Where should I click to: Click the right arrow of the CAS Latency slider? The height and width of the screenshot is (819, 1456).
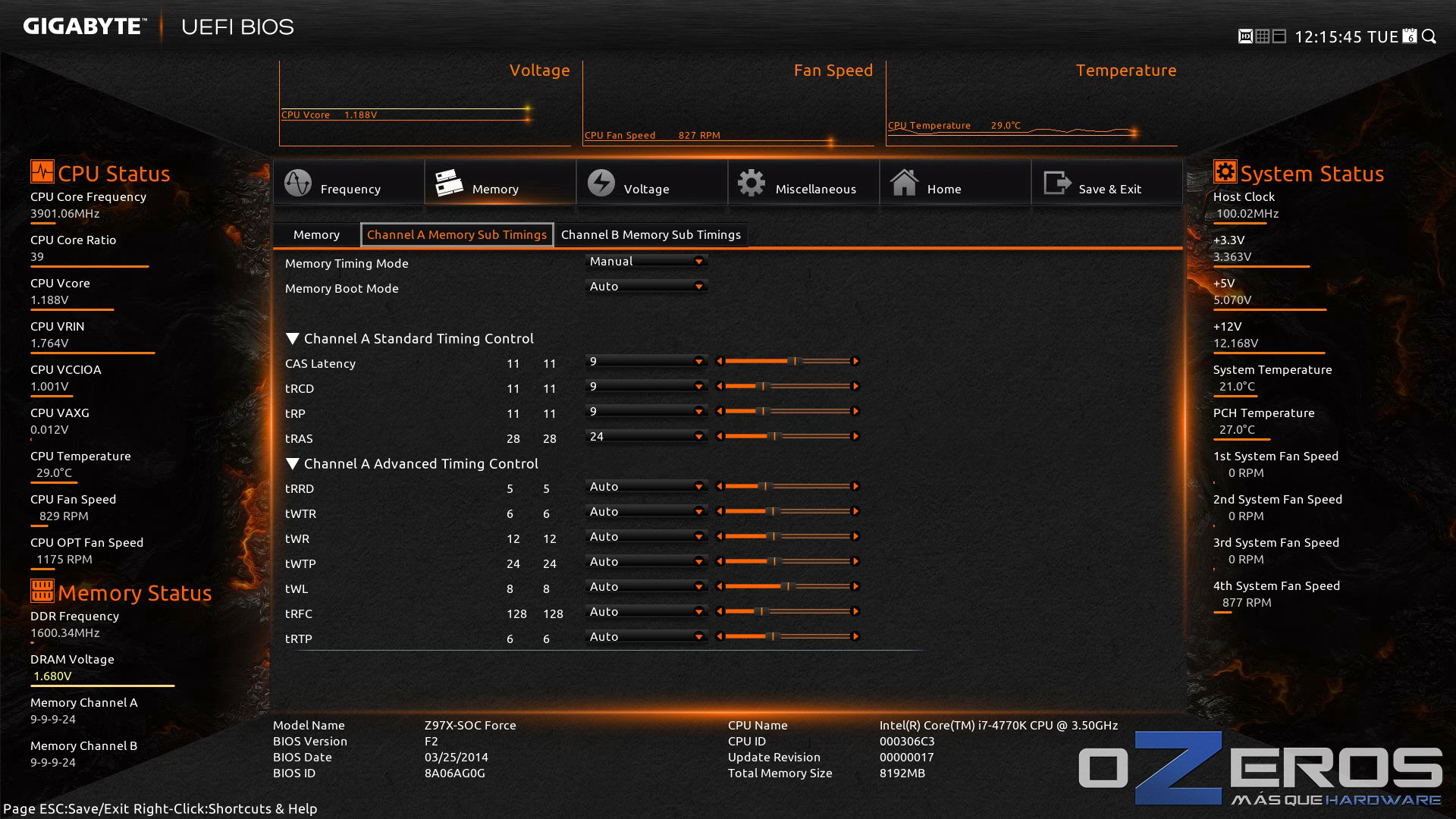855,362
